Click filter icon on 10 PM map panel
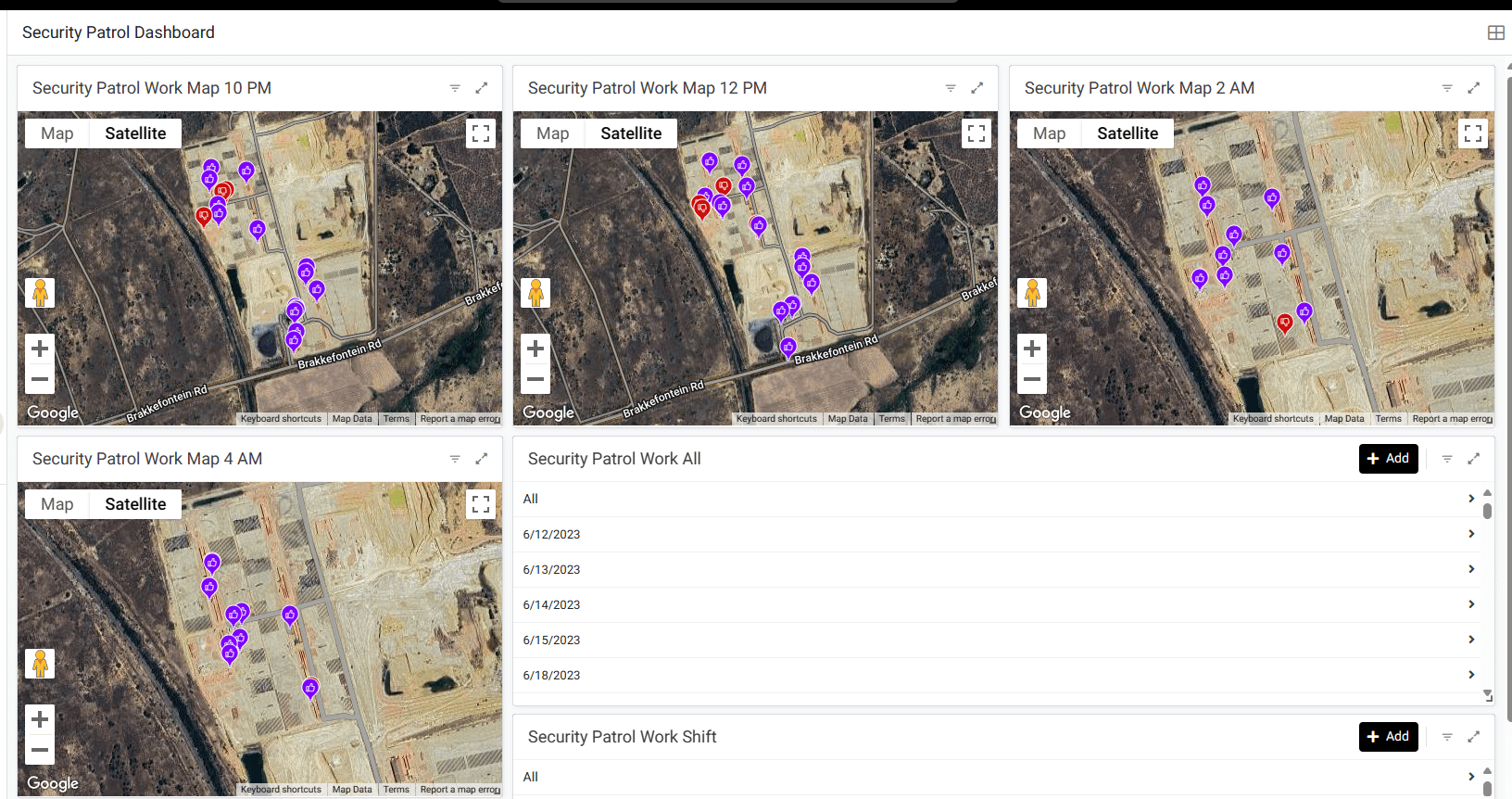The image size is (1512, 799). pyautogui.click(x=455, y=88)
